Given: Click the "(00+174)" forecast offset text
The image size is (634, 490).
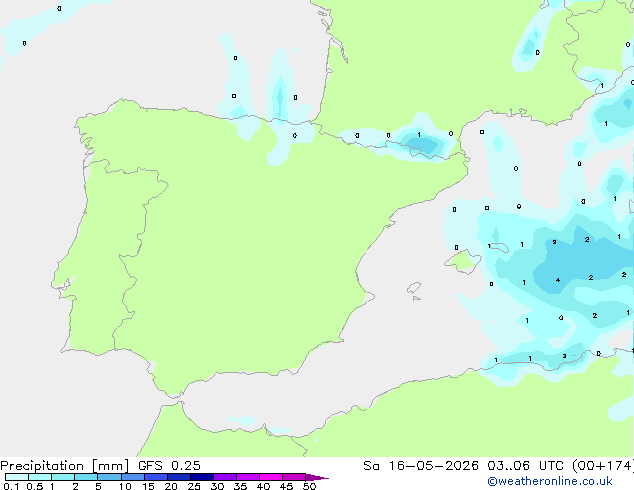Looking at the screenshot, I should click(x=603, y=466).
